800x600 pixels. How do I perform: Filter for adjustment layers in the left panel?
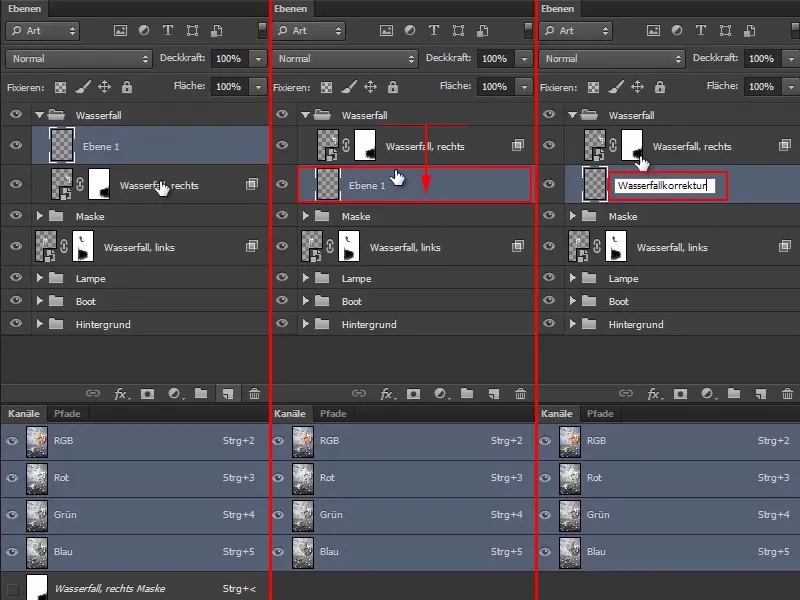[144, 31]
